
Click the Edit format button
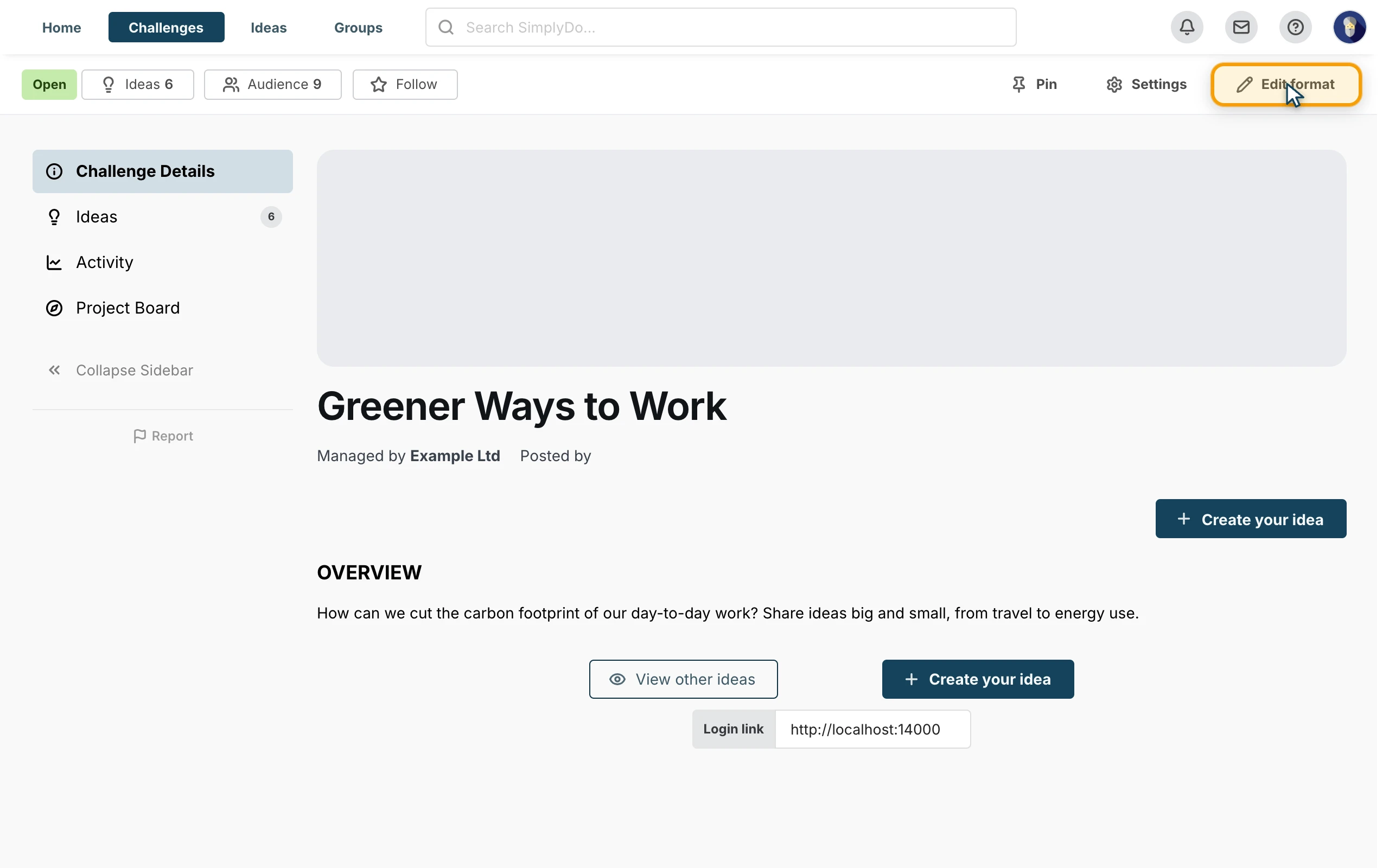(x=1286, y=85)
